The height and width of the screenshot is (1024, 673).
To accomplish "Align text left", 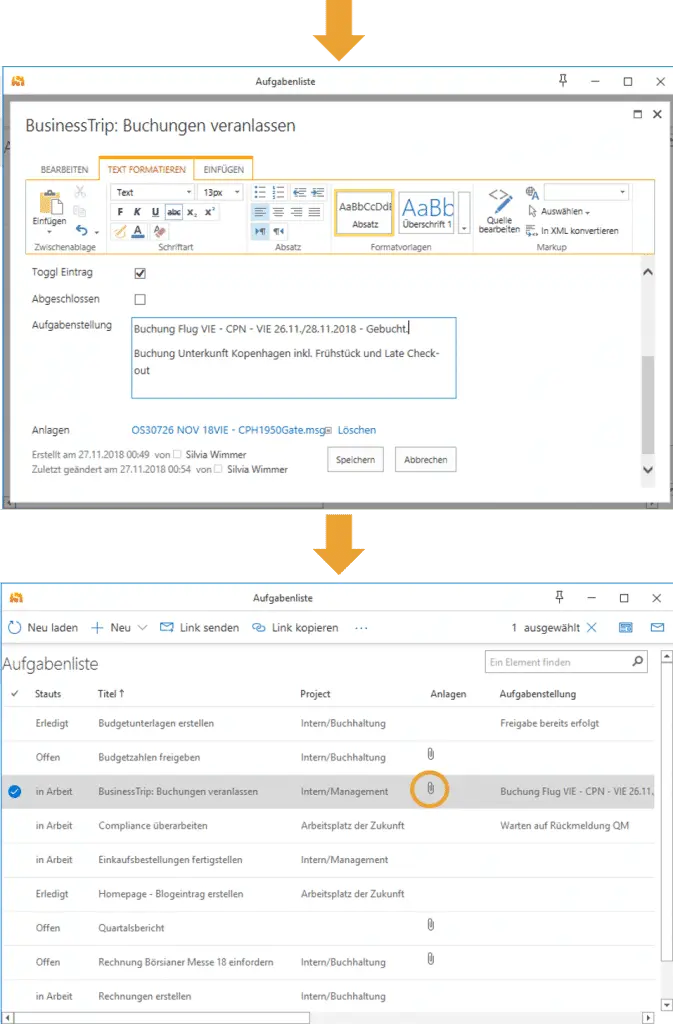I will pyautogui.click(x=260, y=212).
